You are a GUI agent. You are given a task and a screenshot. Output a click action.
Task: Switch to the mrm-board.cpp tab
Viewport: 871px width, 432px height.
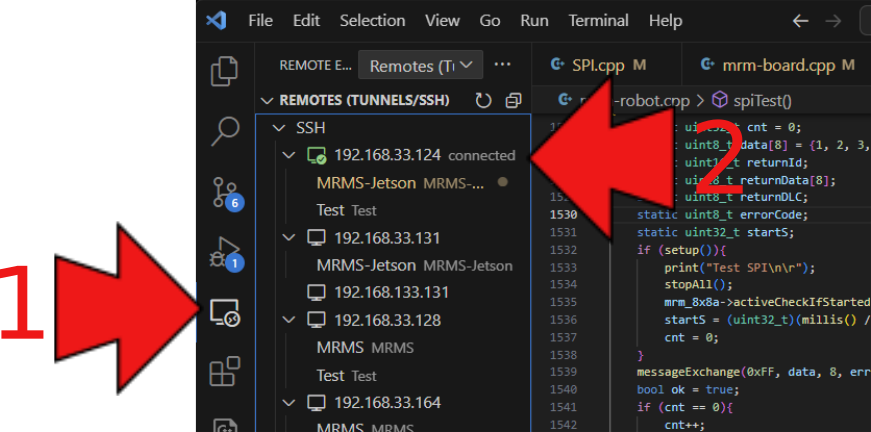tap(774, 66)
